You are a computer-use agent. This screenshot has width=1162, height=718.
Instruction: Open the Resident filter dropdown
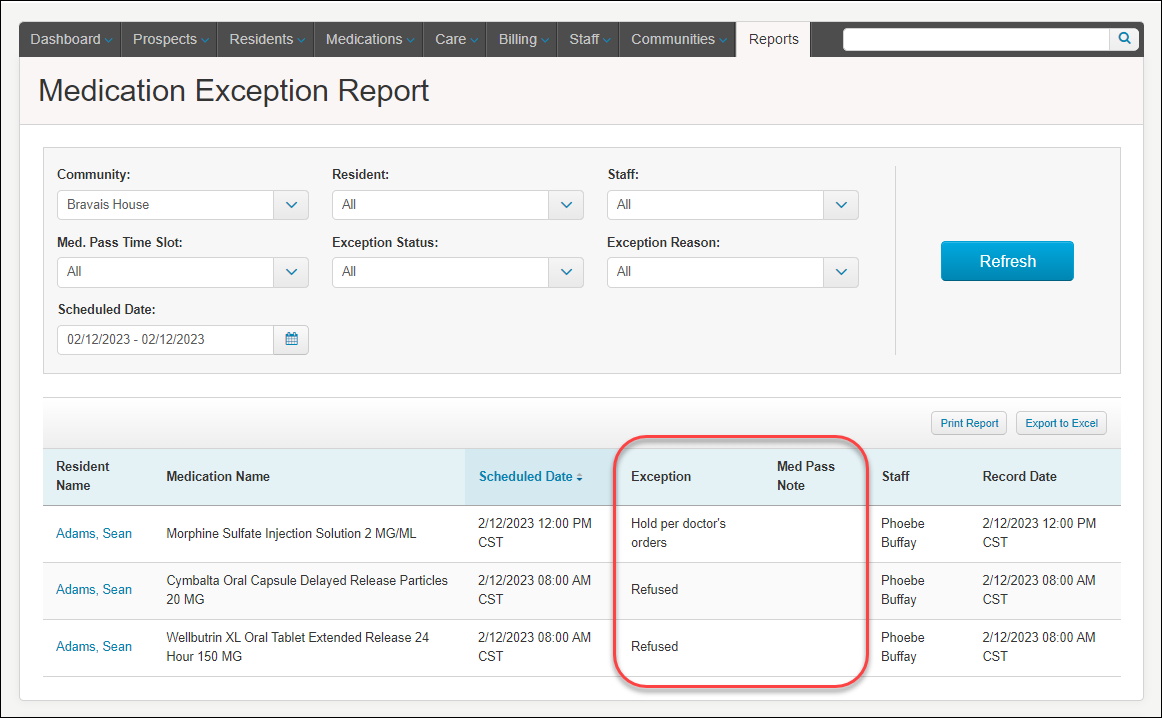(x=566, y=205)
